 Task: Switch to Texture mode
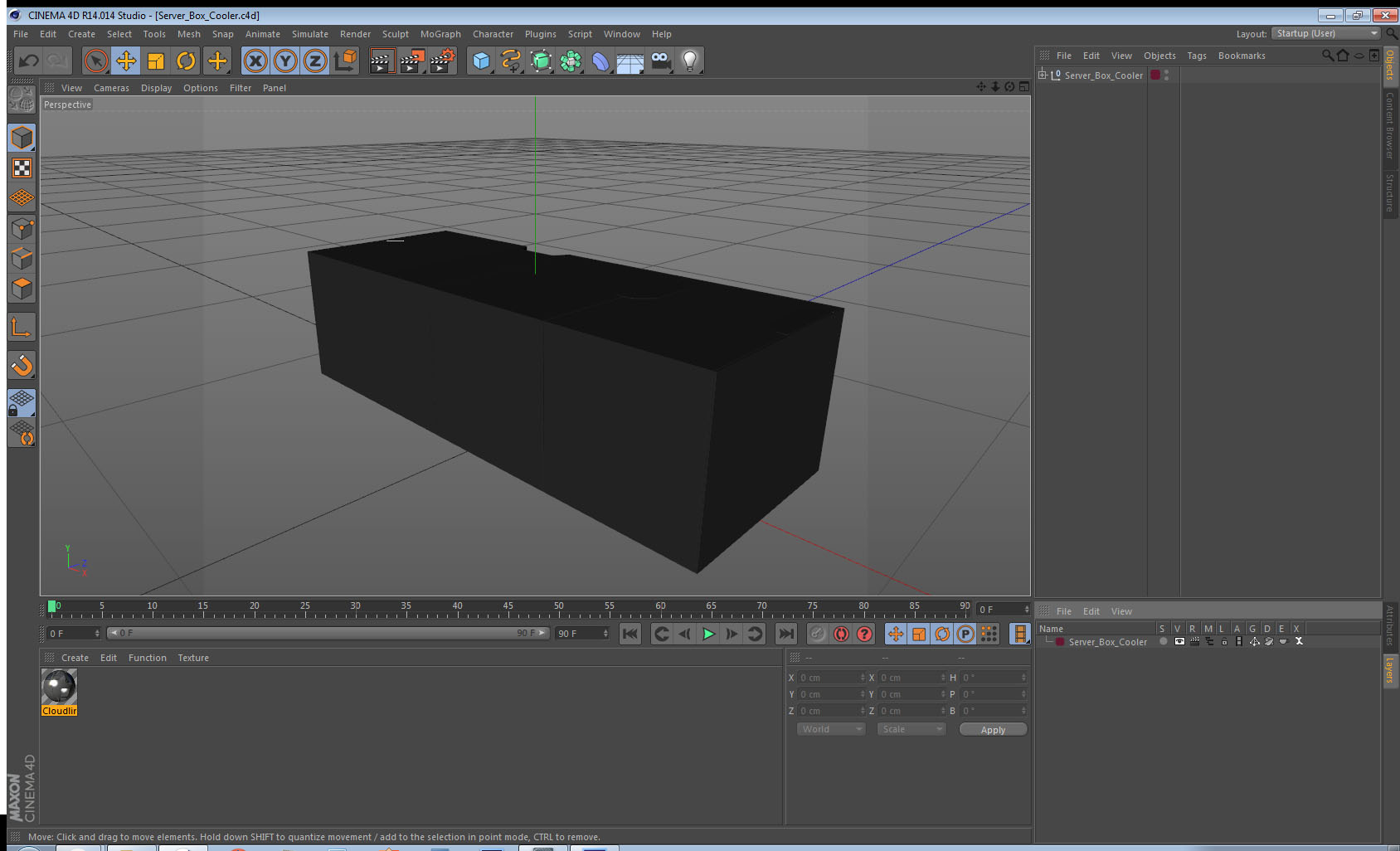pos(22,168)
